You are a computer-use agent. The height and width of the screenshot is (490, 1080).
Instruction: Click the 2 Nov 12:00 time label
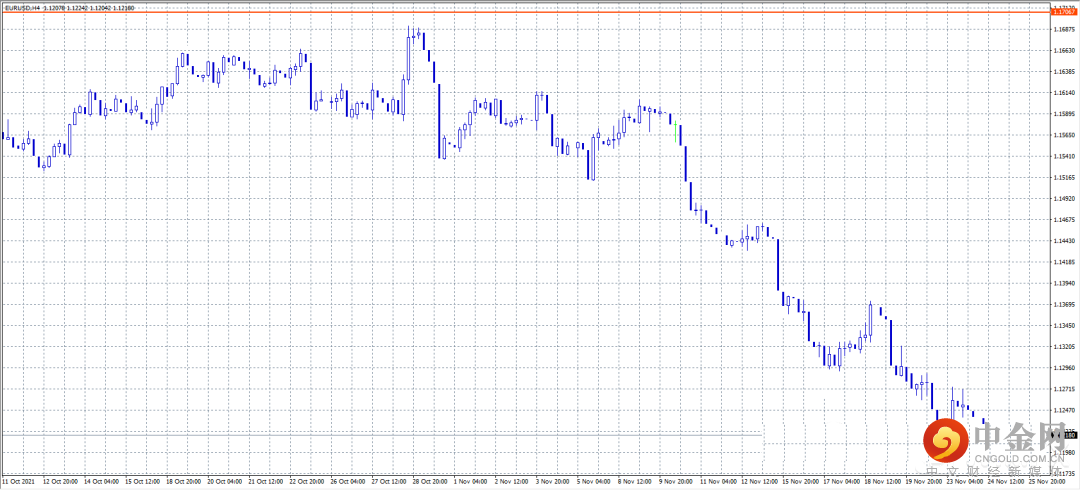point(513,482)
